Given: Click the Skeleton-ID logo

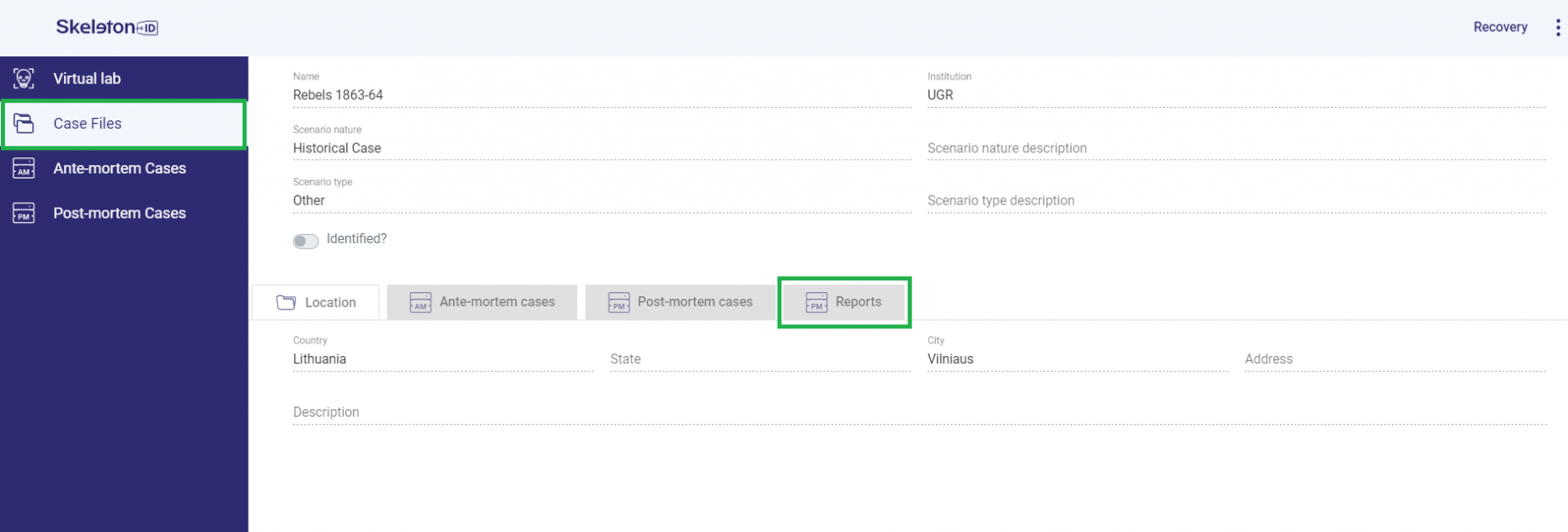Looking at the screenshot, I should pos(107,27).
